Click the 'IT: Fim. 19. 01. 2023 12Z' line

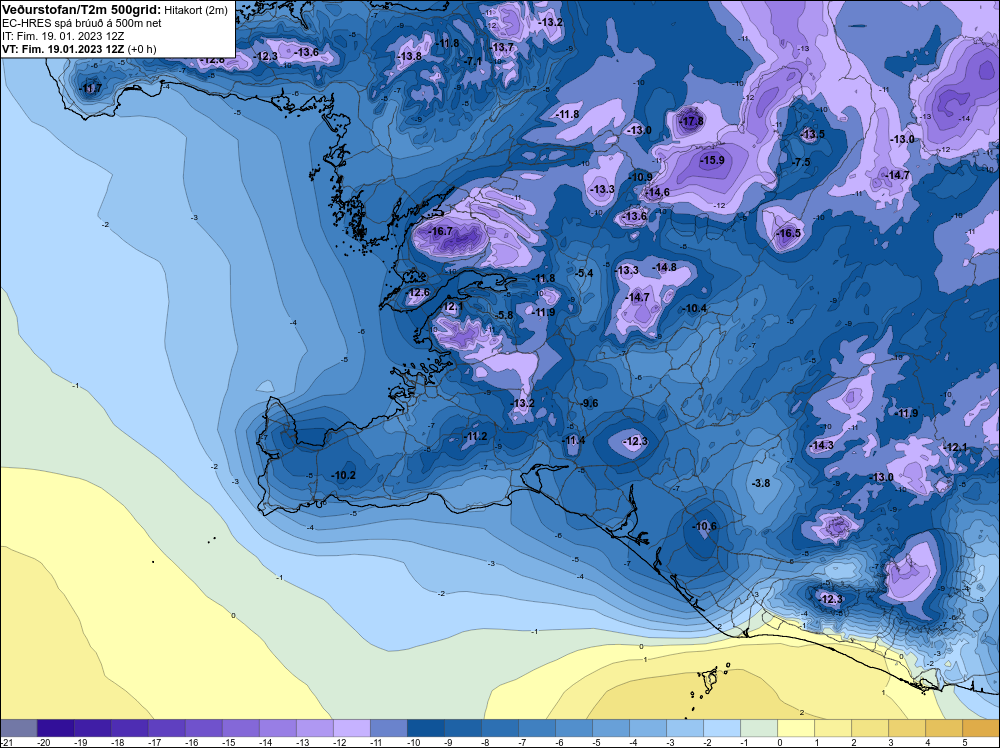pos(62,36)
